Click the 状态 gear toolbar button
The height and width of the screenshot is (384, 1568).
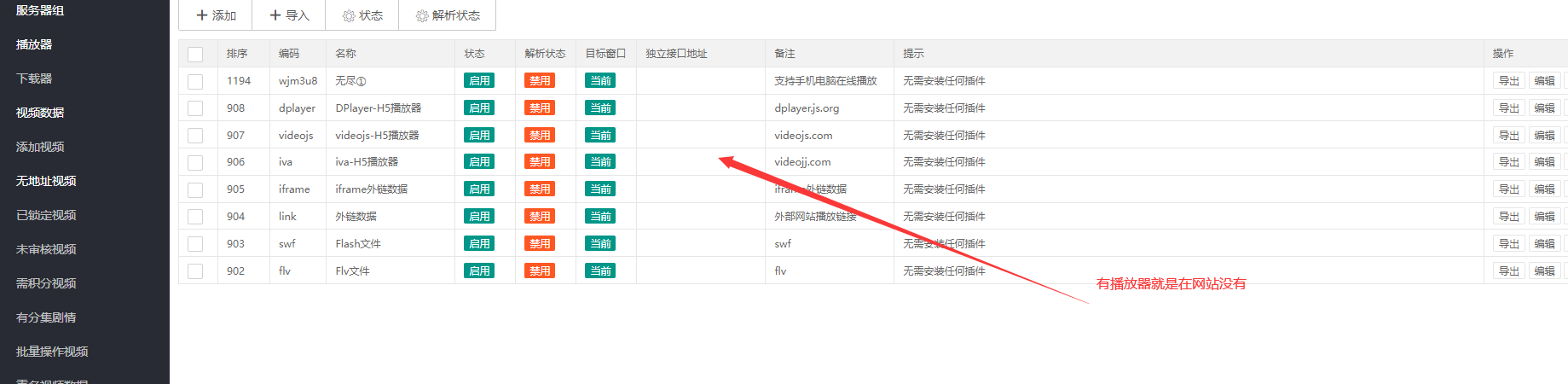click(362, 15)
